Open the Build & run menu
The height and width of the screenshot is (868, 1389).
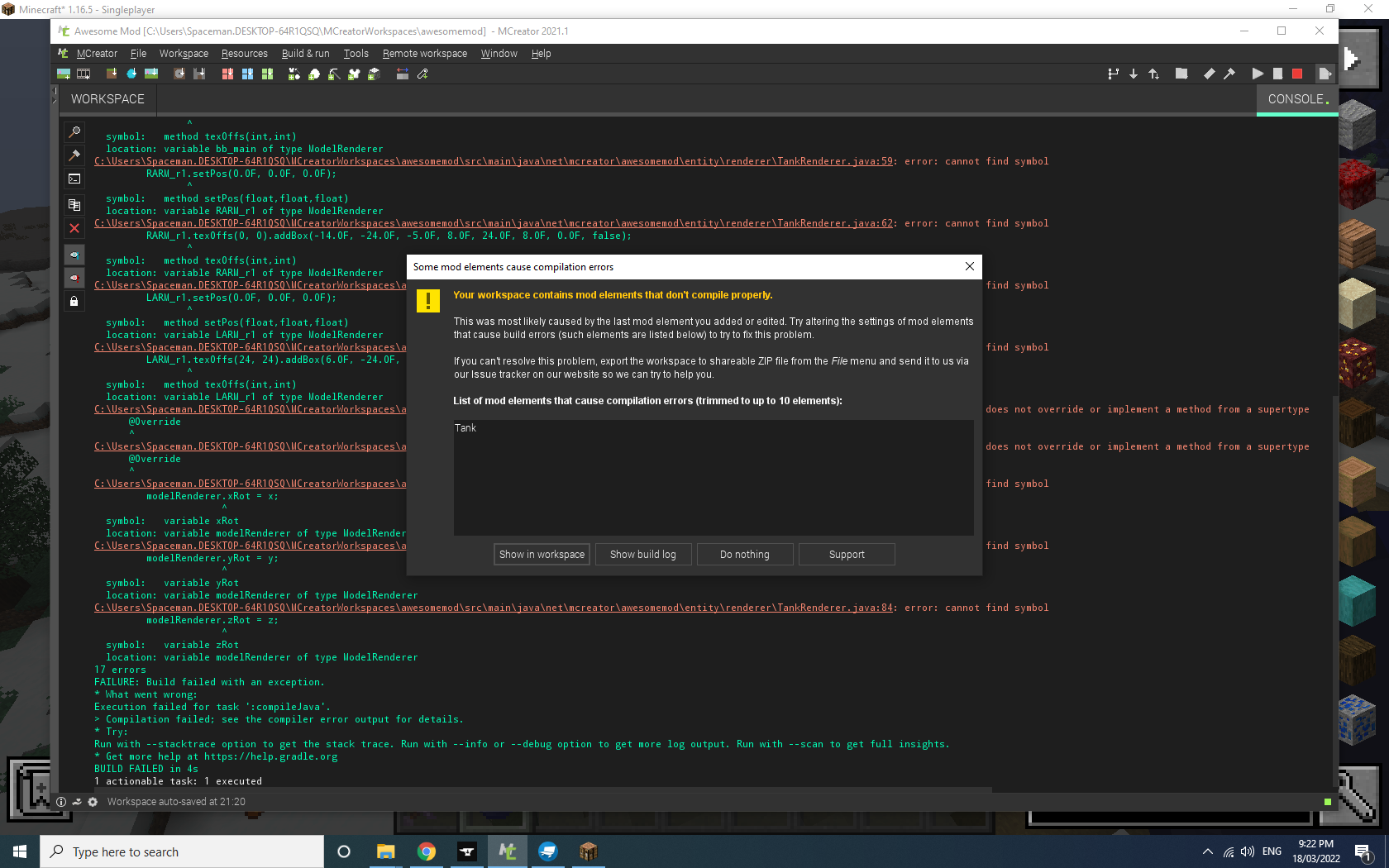(305, 53)
